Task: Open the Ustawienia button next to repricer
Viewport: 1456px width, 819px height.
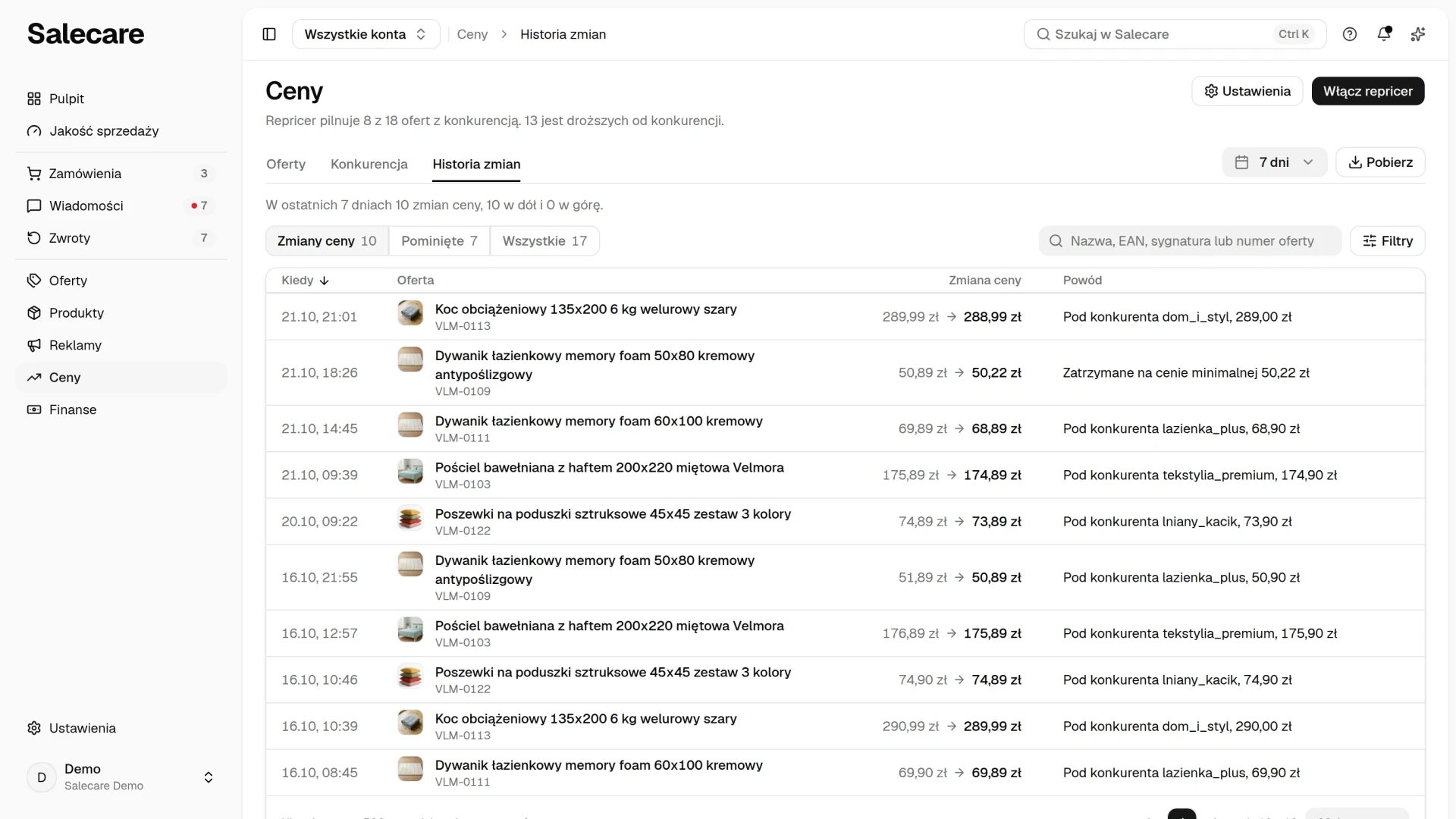Action: [1247, 91]
